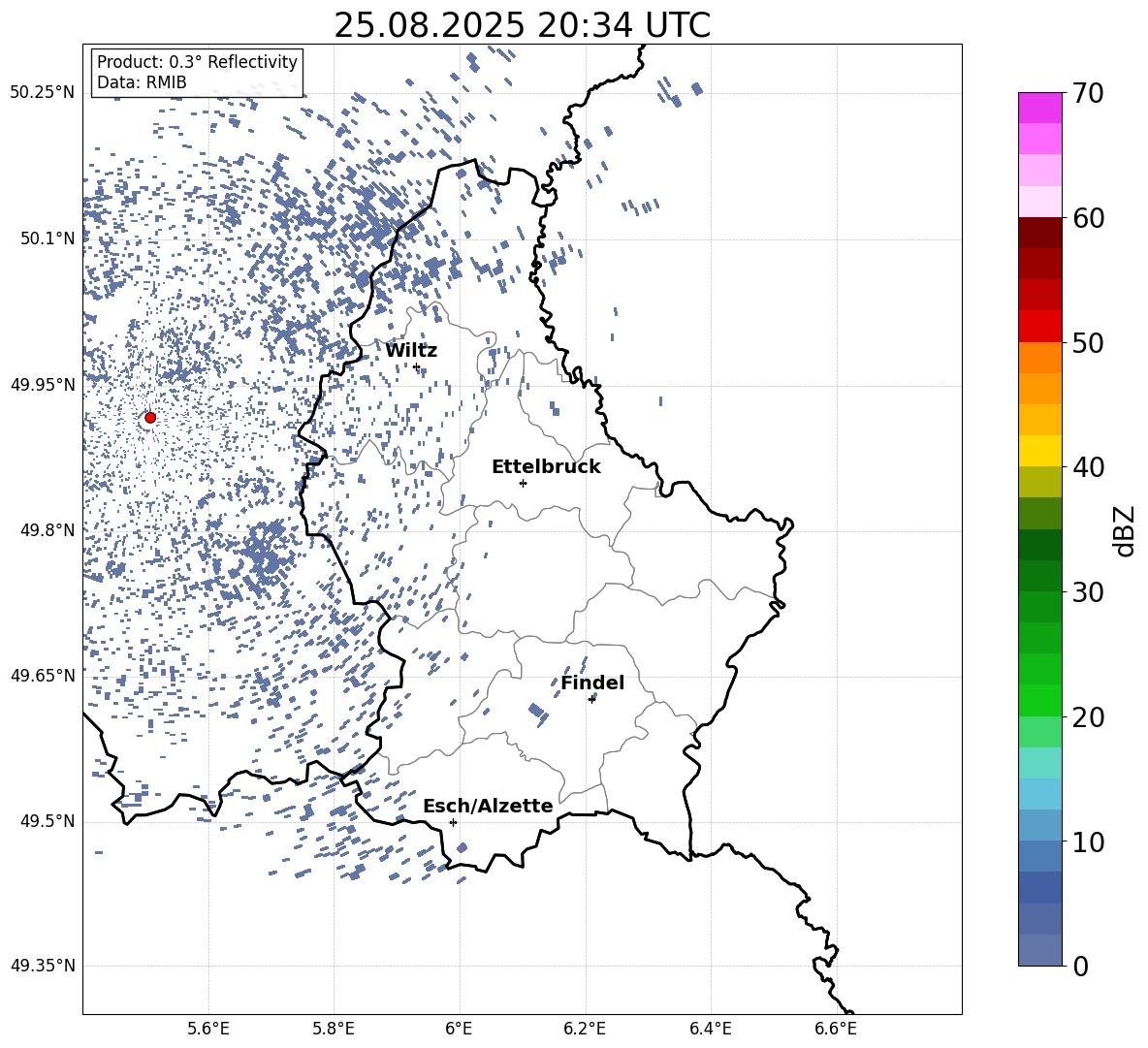The width and height of the screenshot is (1148, 1048).
Task: Click the Ettelbruck label
Action: [546, 467]
